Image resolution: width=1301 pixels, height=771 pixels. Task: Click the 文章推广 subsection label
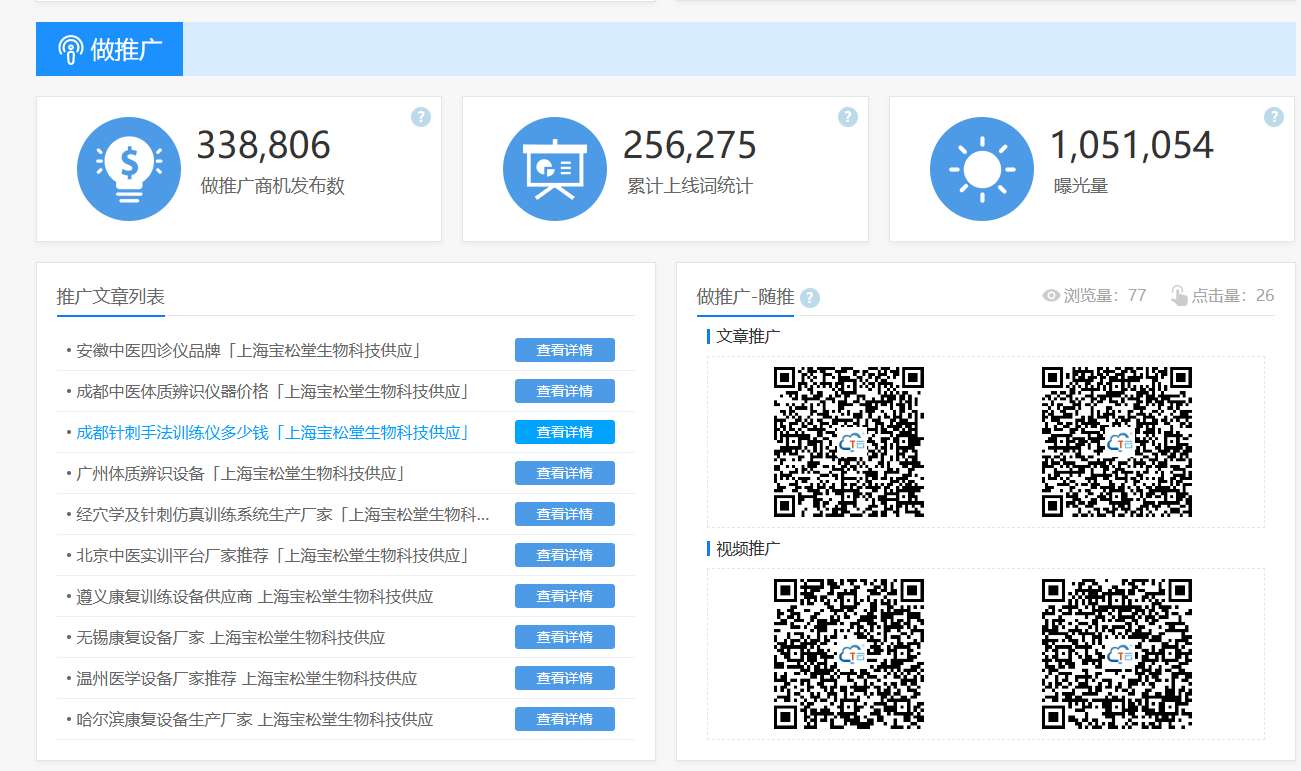pos(749,336)
